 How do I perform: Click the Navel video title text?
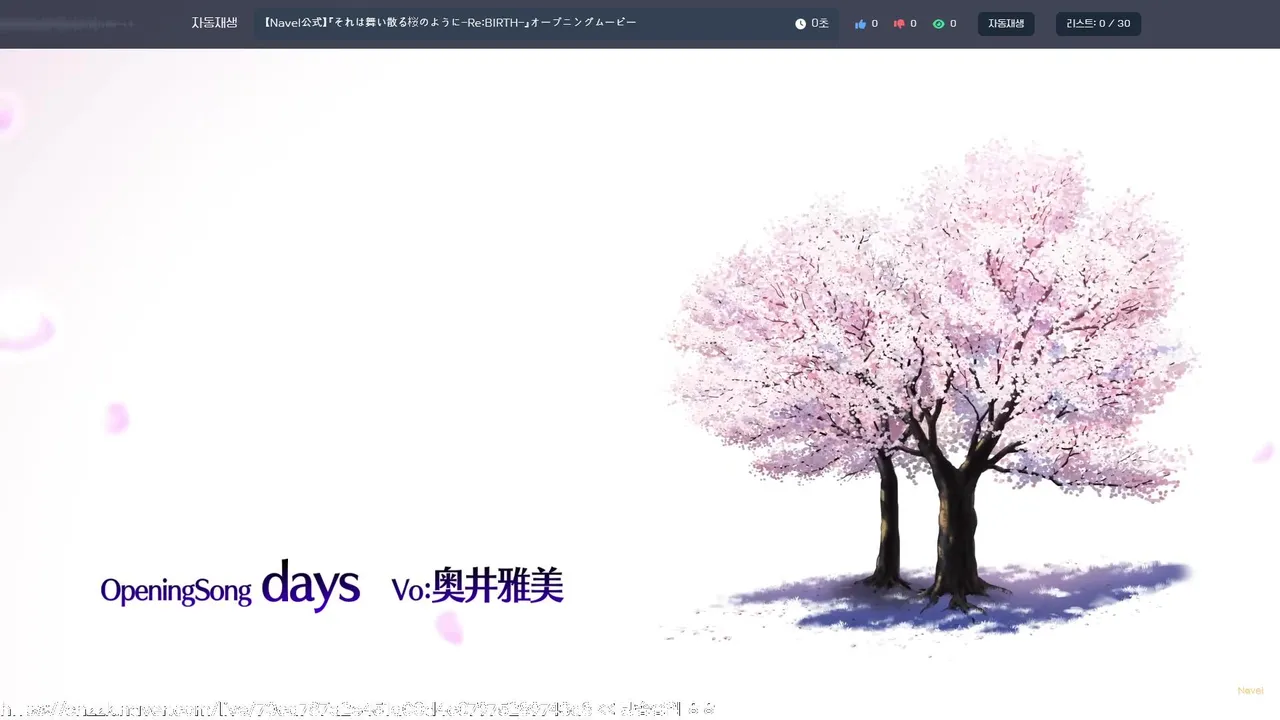450,23
